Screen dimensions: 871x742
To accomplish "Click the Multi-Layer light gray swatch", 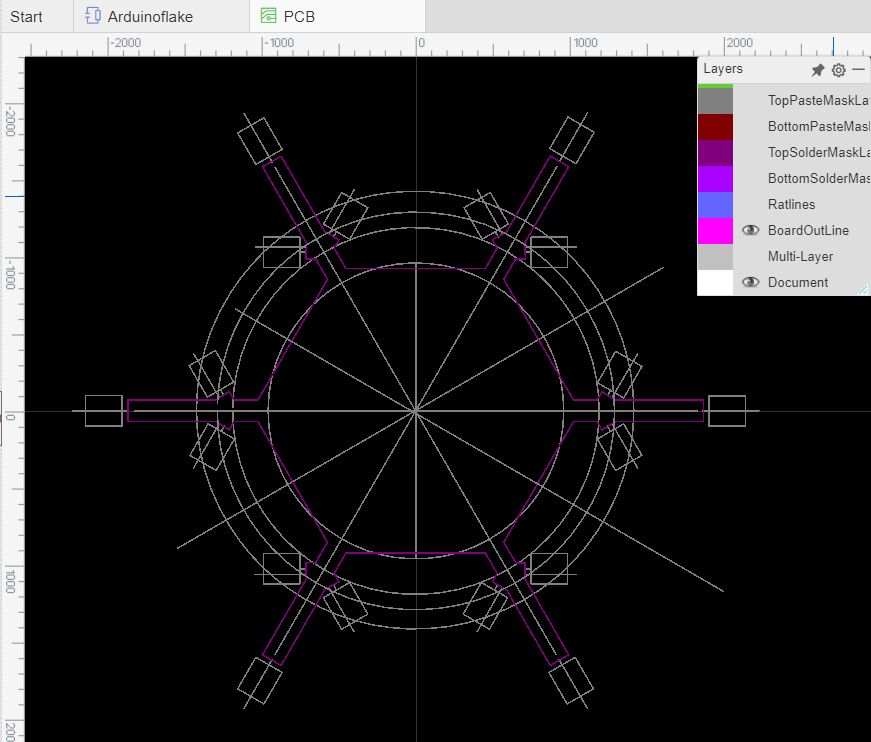I will coord(715,257).
